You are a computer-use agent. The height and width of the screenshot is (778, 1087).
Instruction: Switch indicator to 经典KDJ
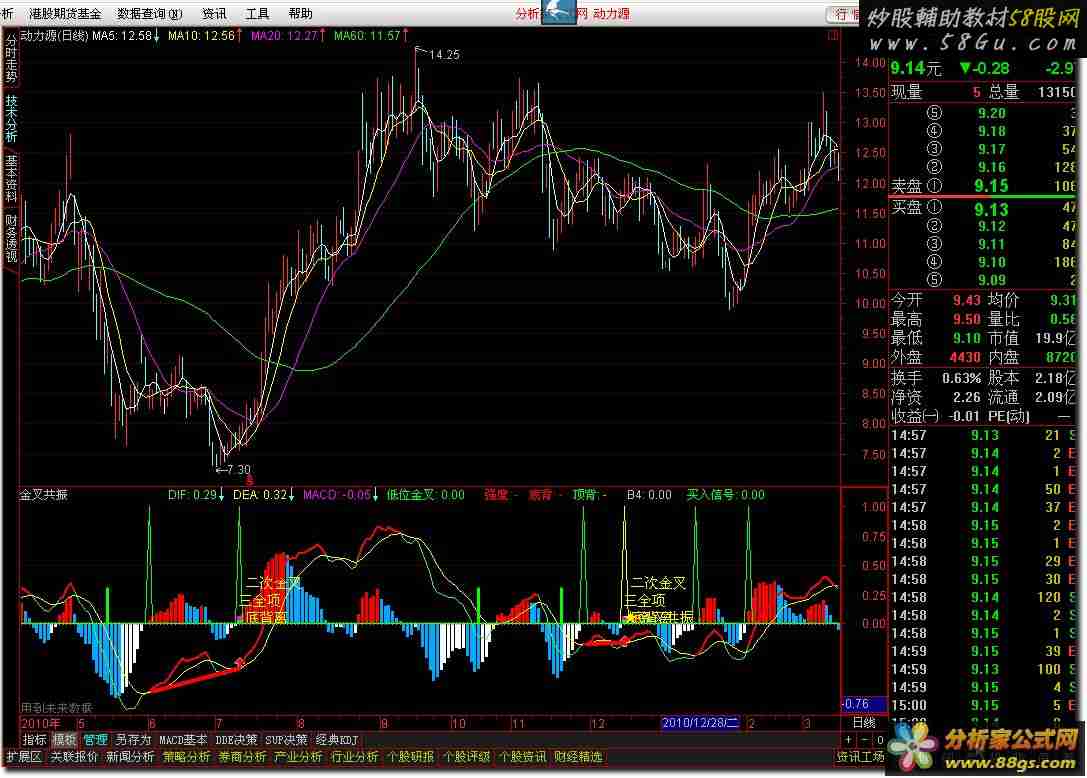pyautogui.click(x=337, y=740)
